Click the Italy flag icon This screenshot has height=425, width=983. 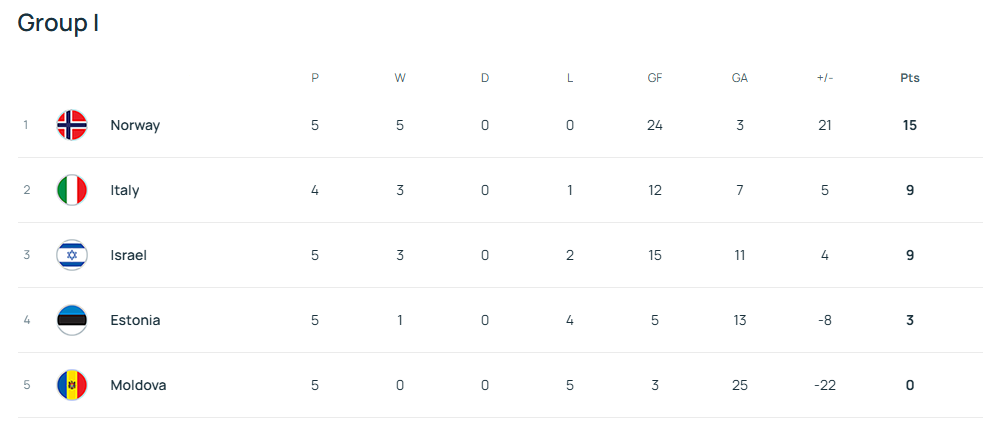click(72, 190)
